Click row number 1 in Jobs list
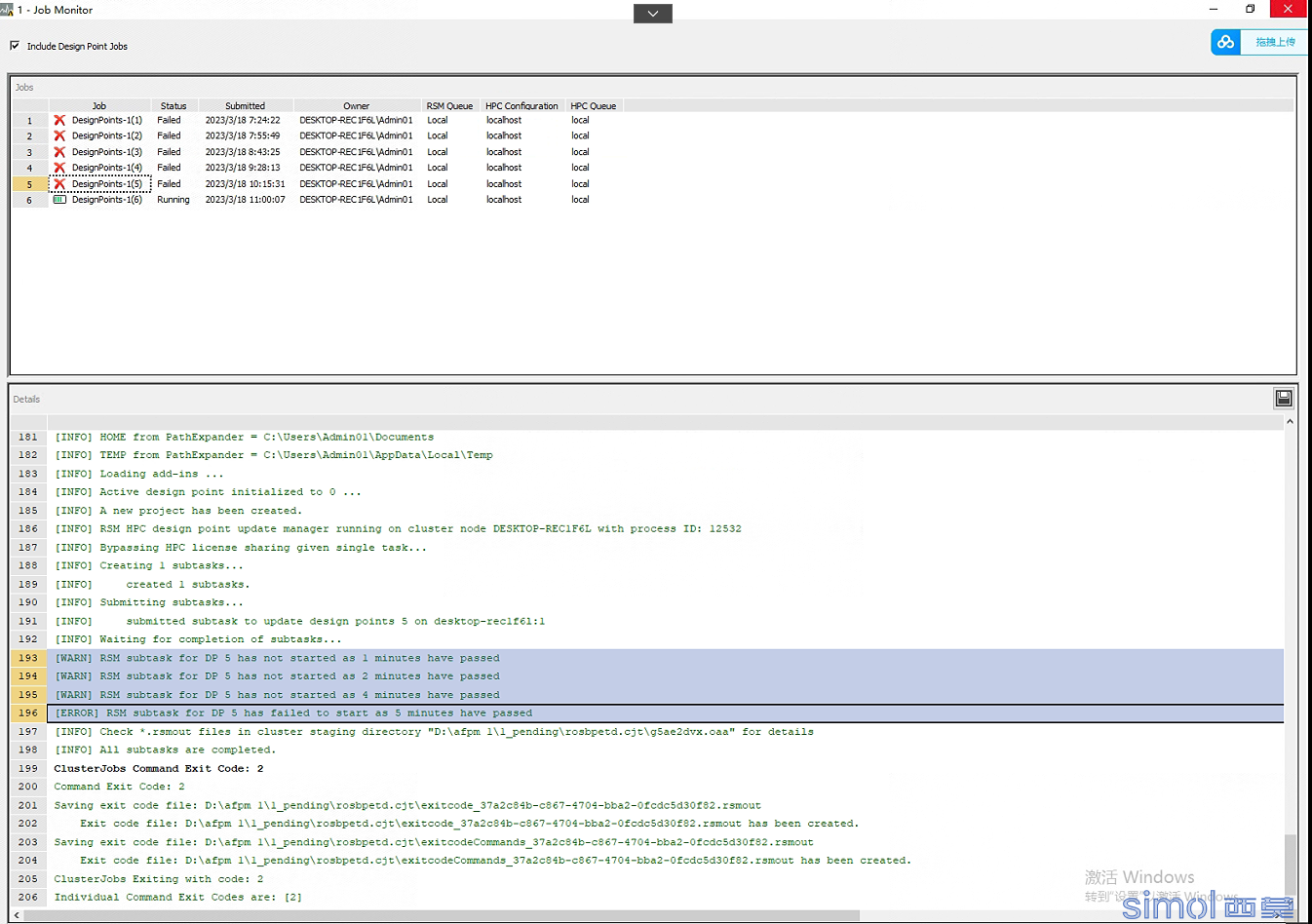 point(30,121)
